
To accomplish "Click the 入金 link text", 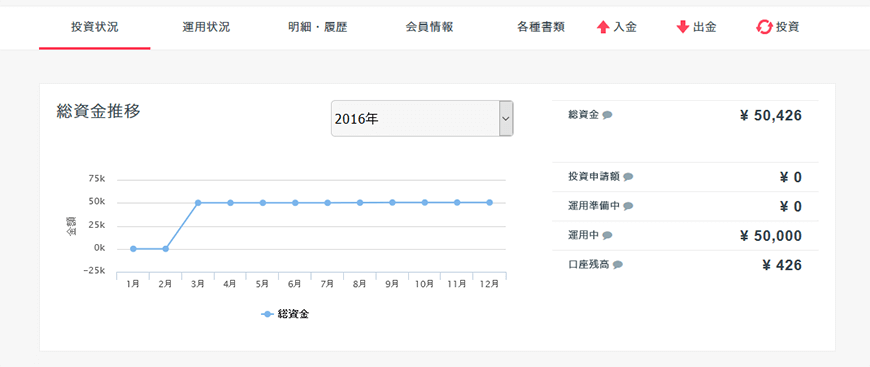I will [x=625, y=27].
